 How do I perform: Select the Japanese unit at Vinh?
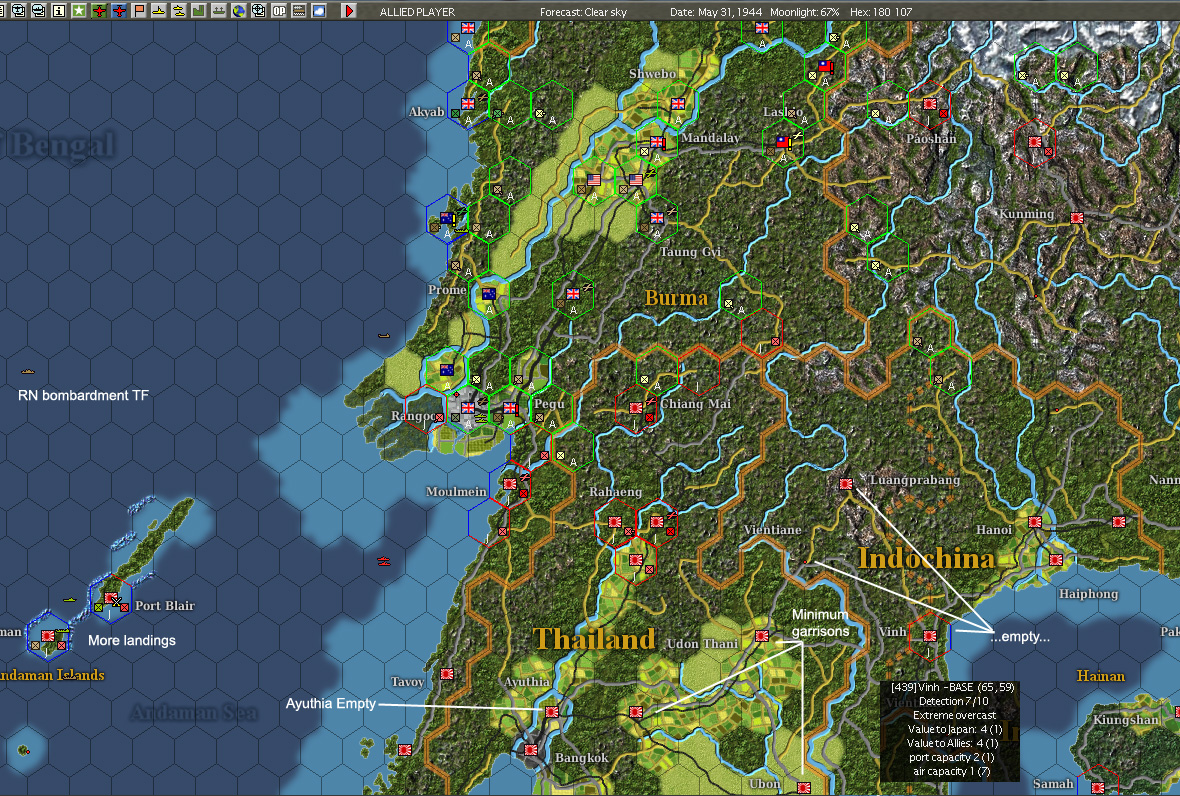coord(930,636)
